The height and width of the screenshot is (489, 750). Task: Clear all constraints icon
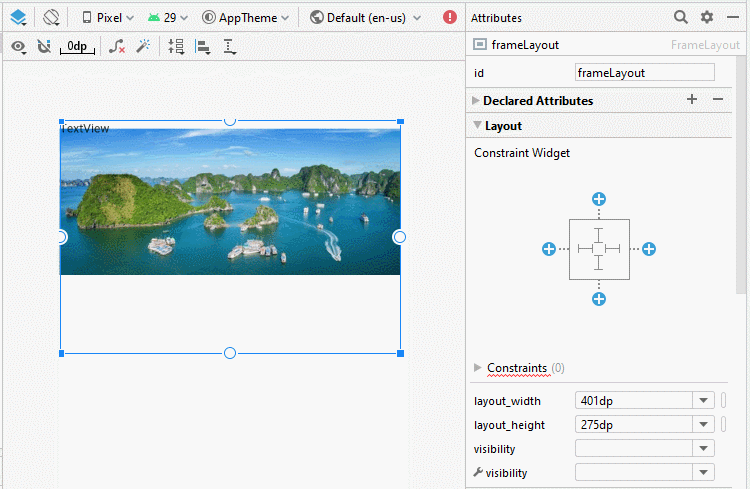point(117,46)
